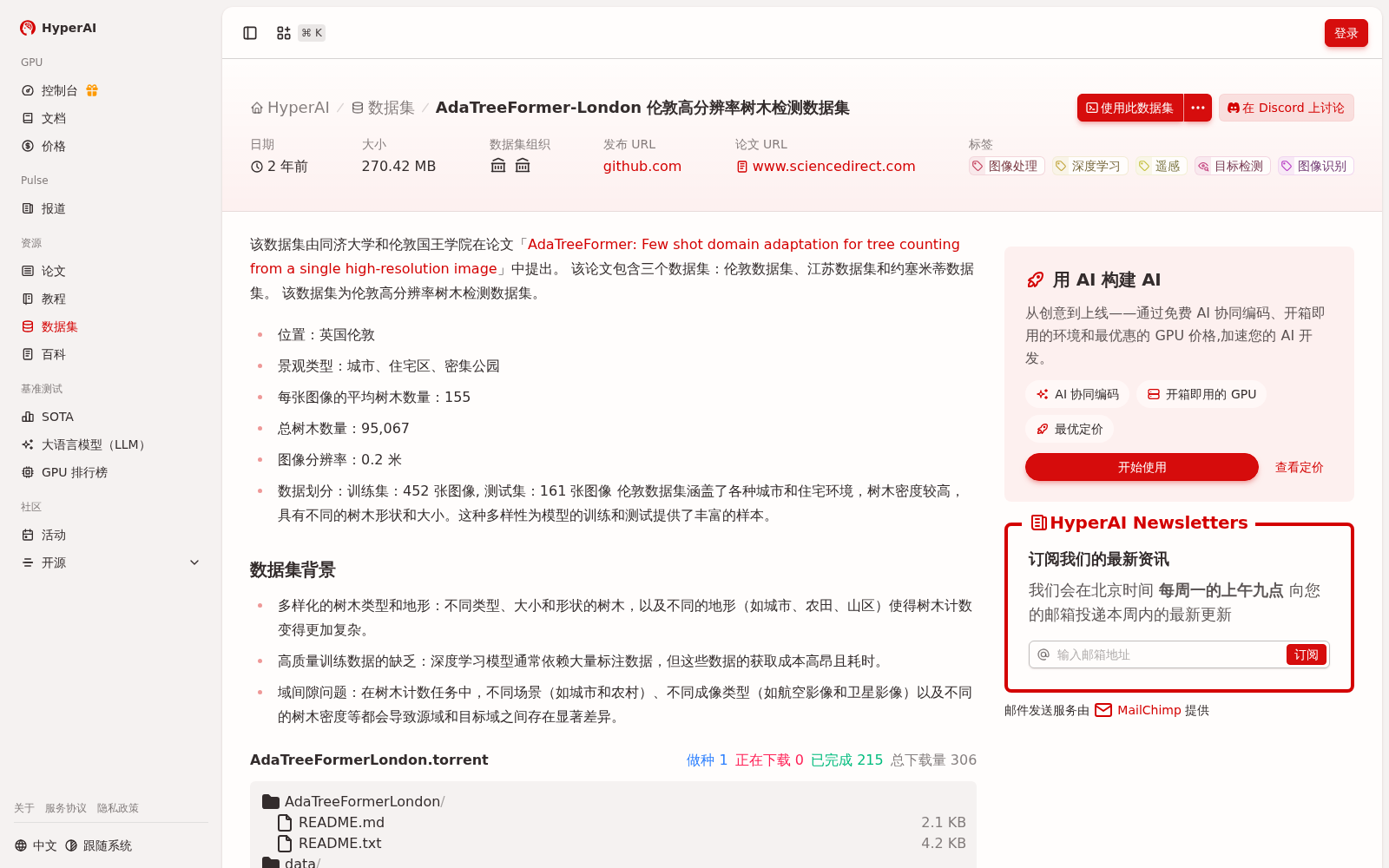Click the 270.42 MB size value
1389x868 pixels.
pyautogui.click(x=398, y=166)
